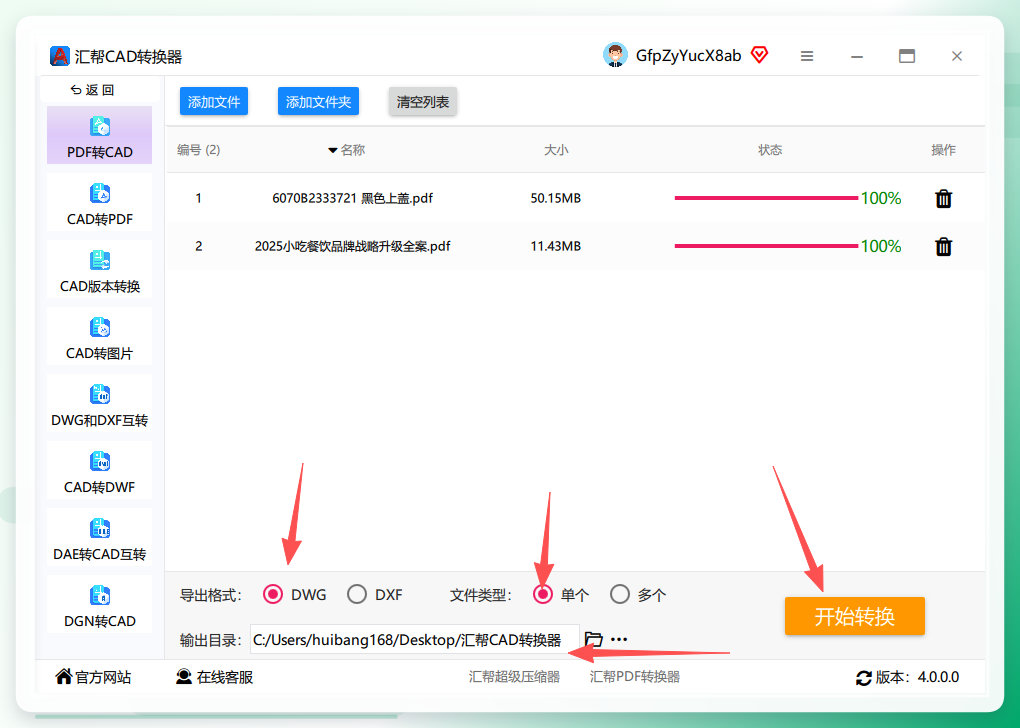Start conversion with 开始转换 button

coord(855,615)
